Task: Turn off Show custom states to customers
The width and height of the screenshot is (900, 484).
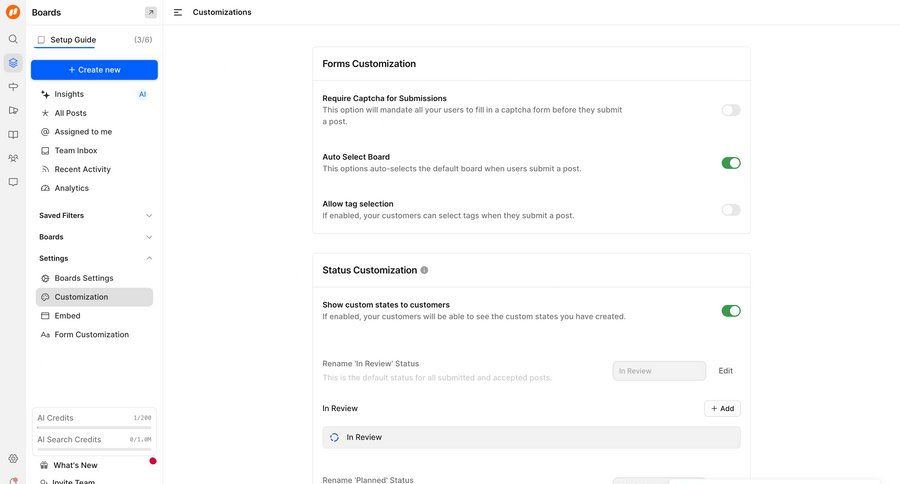Action: click(x=731, y=311)
